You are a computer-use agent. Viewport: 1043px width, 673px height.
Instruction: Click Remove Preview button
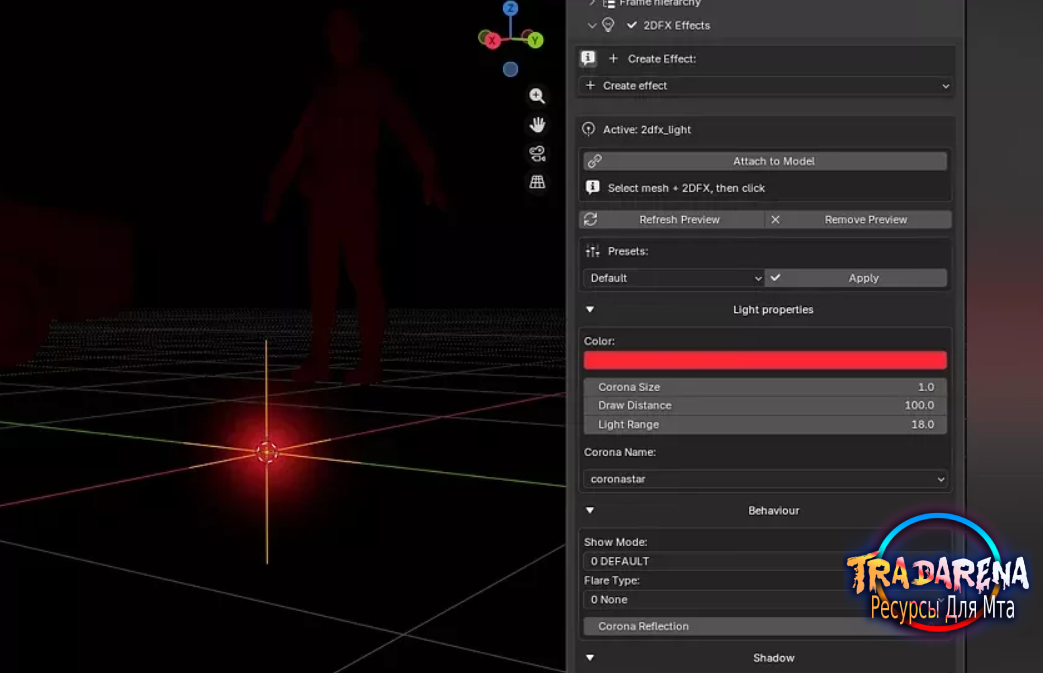[859, 219]
